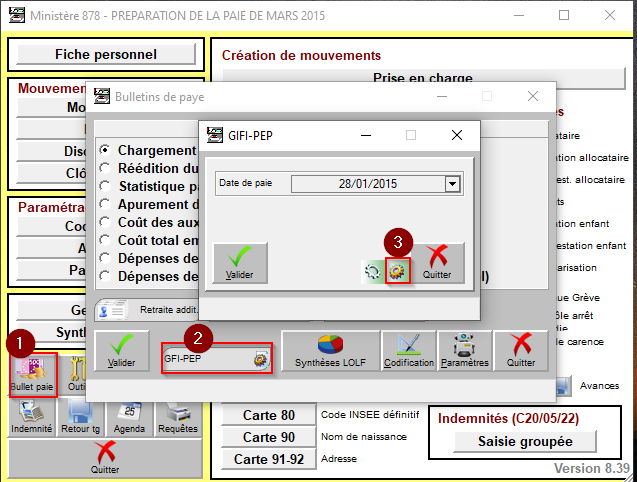
Task: Open the Codification tool
Action: pos(408,351)
